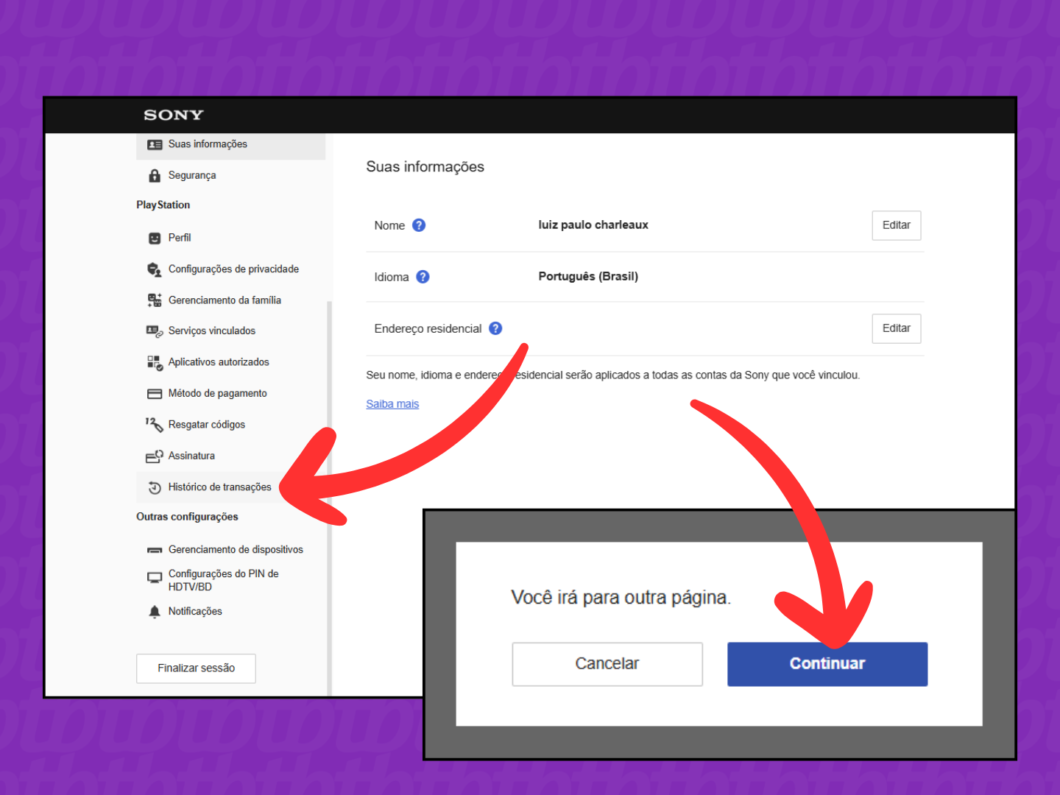Click the family management icon

coord(155,300)
